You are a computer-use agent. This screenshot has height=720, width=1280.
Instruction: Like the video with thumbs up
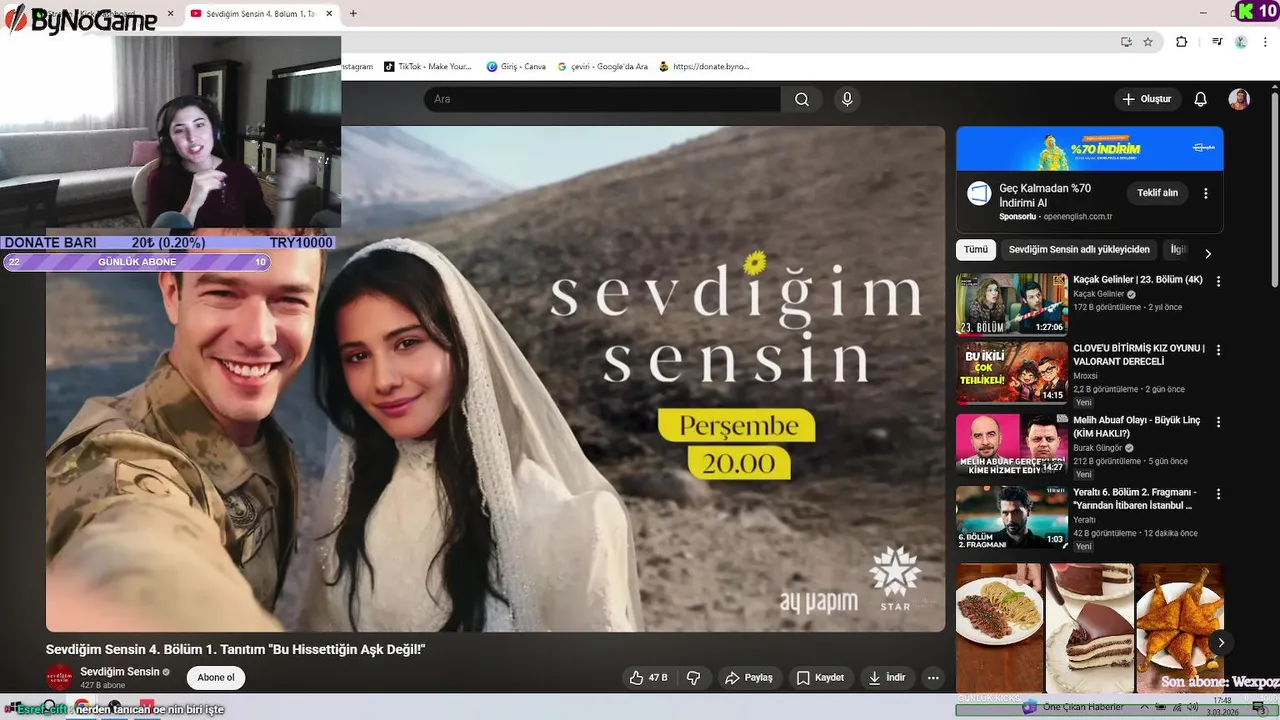(x=648, y=678)
